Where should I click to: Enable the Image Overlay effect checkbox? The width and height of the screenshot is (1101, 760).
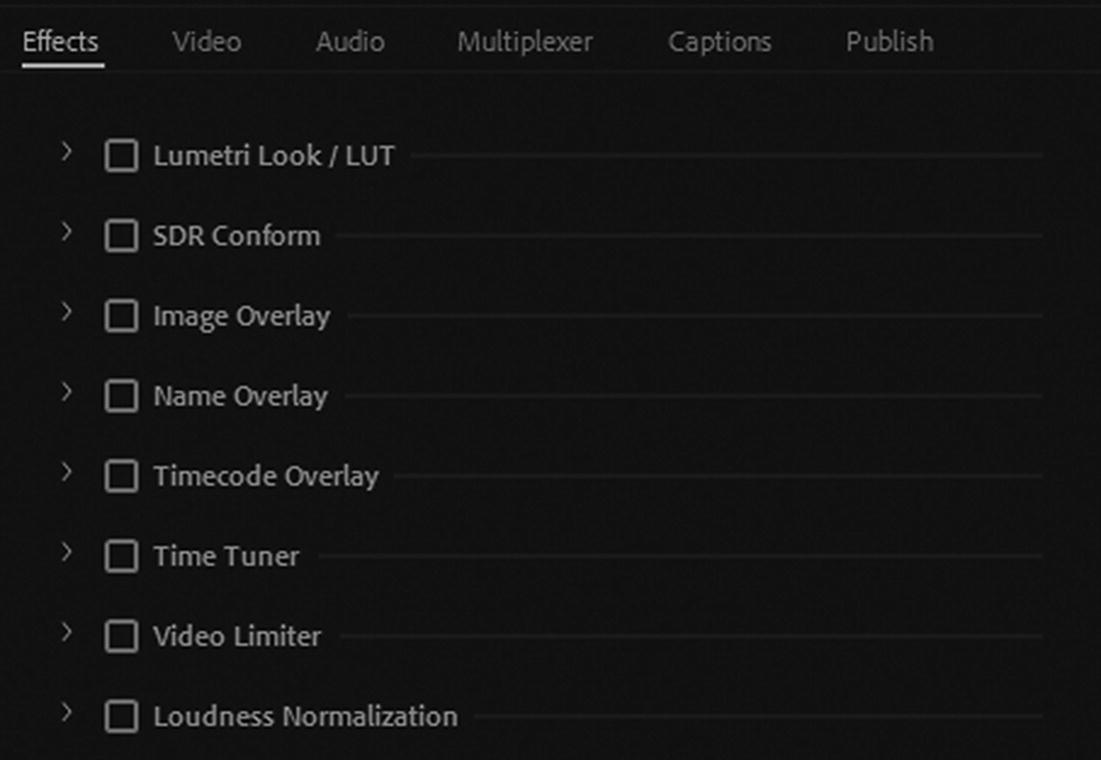[x=121, y=316]
